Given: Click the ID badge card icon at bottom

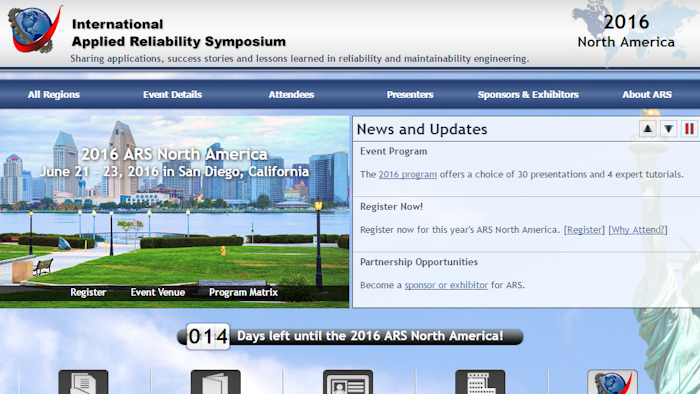Looking at the screenshot, I should pyautogui.click(x=348, y=382).
